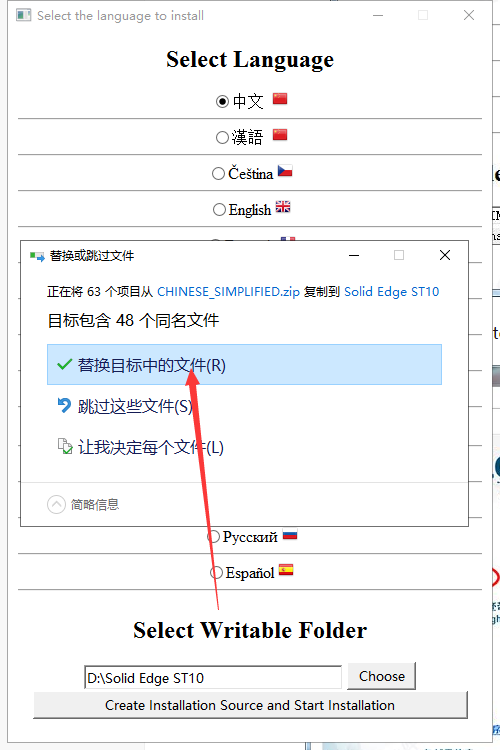Screen dimensions: 500x750
Task: Click the blue skip arrow icon
Action: [64, 405]
